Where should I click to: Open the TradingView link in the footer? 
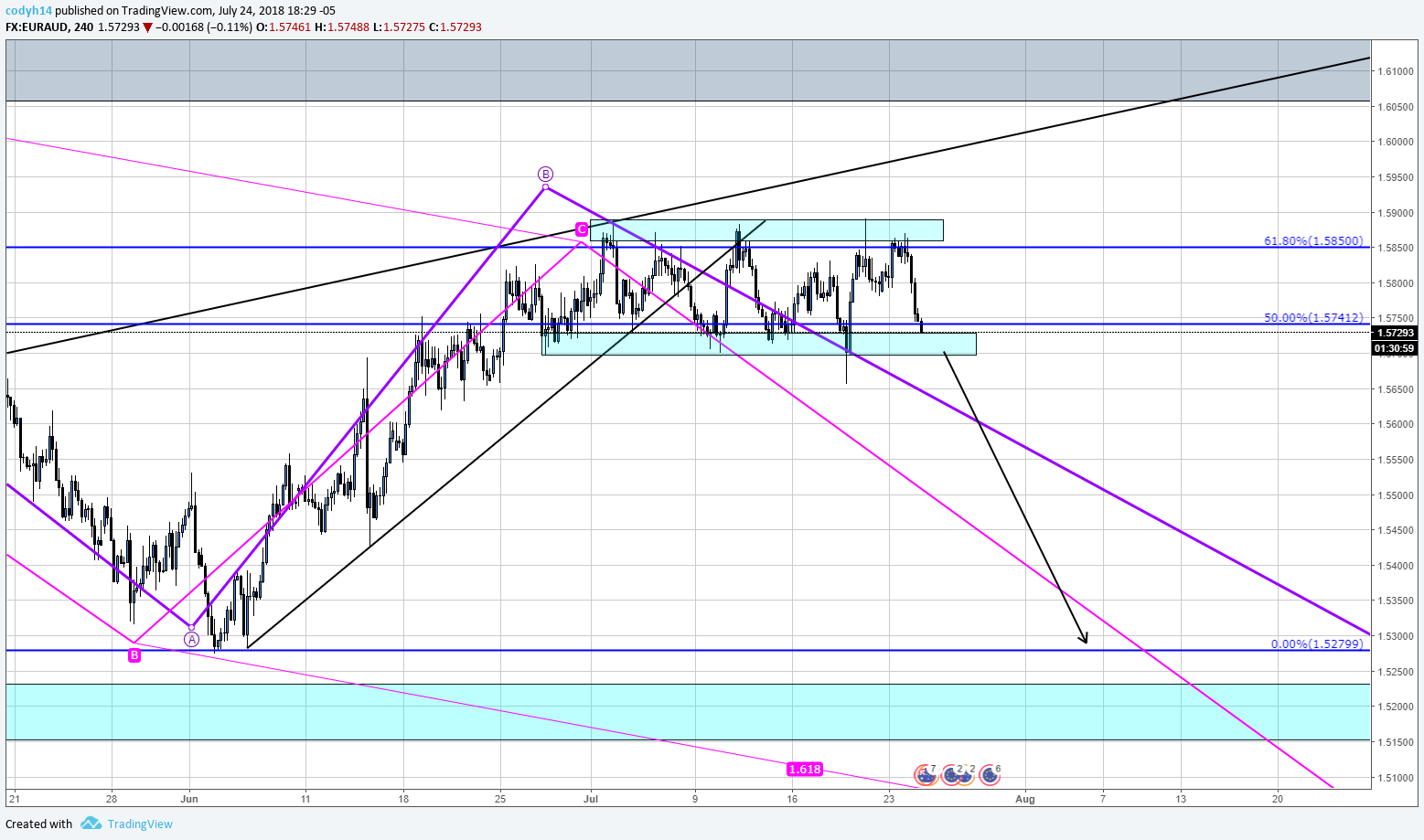tap(140, 824)
